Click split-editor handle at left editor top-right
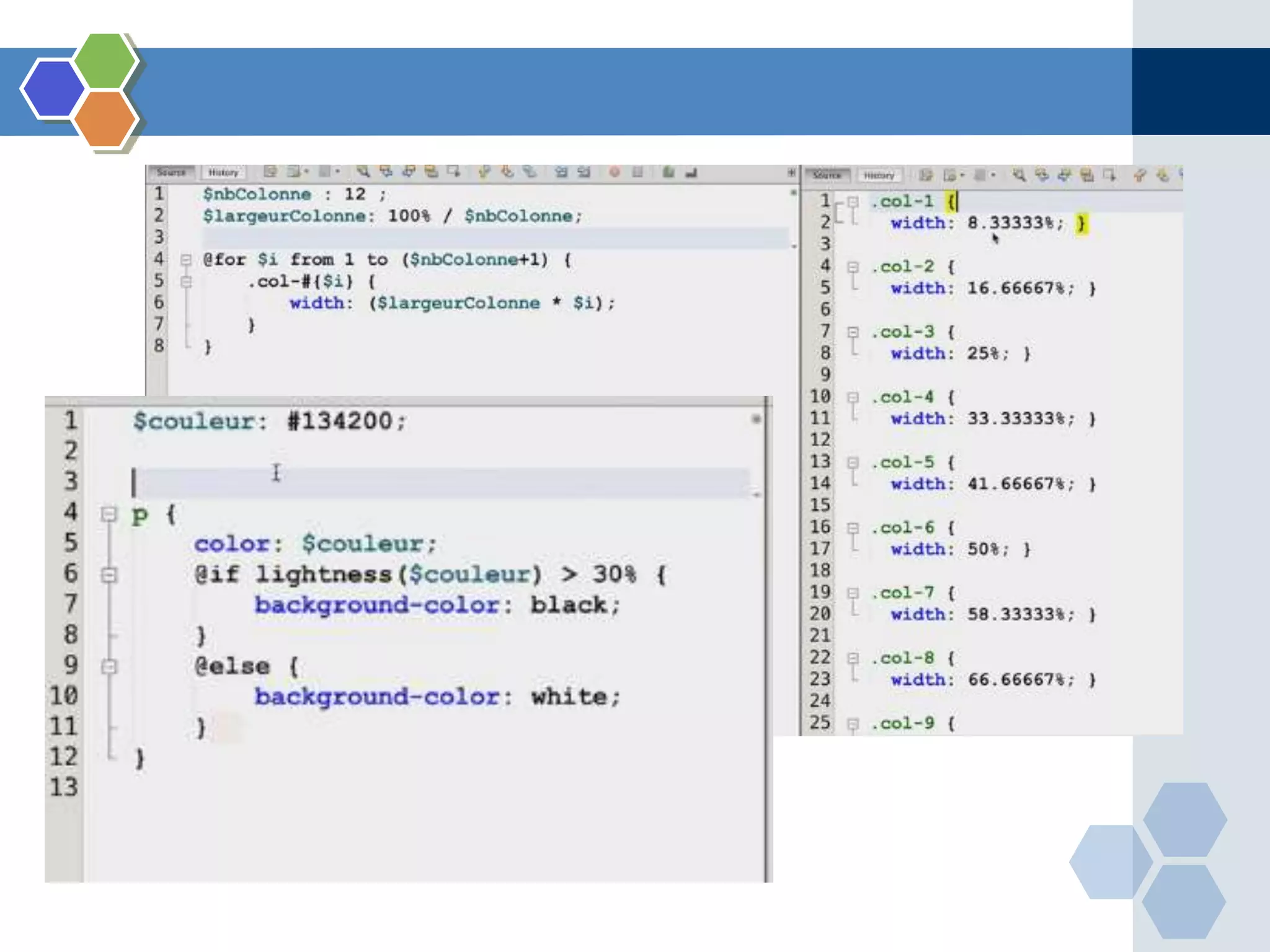 (791, 172)
